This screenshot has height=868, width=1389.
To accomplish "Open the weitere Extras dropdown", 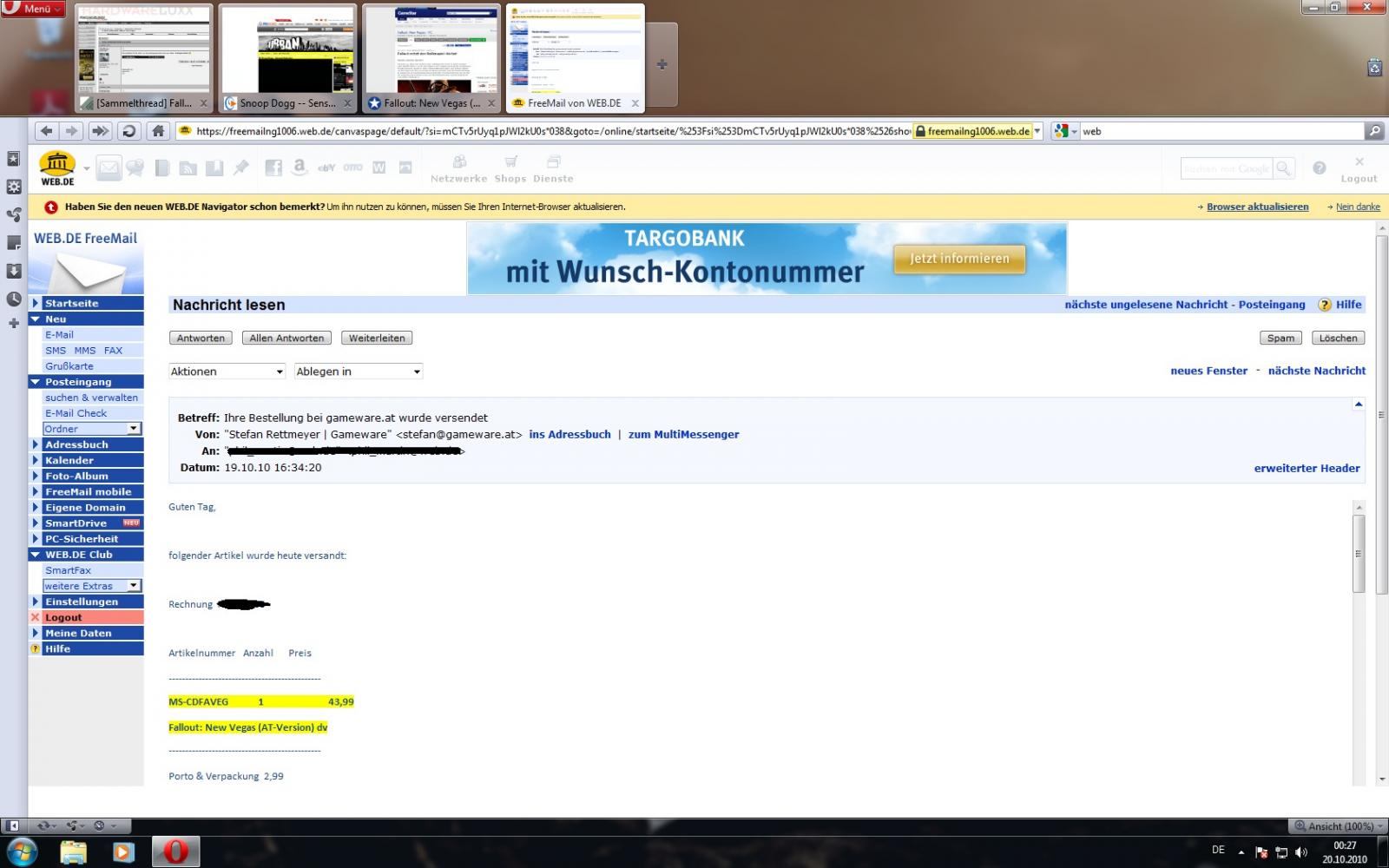I will point(92,586).
